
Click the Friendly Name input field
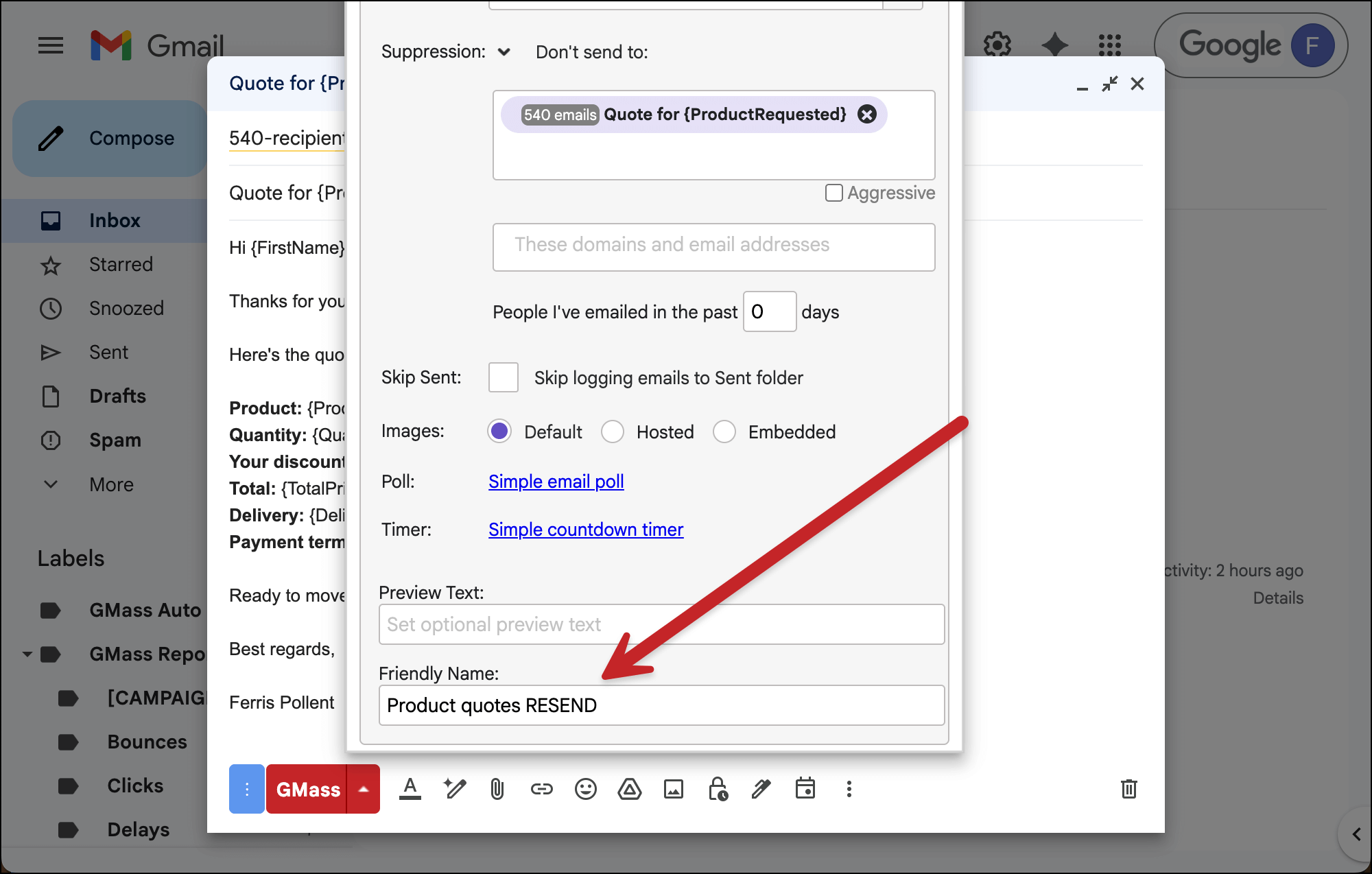click(x=661, y=705)
